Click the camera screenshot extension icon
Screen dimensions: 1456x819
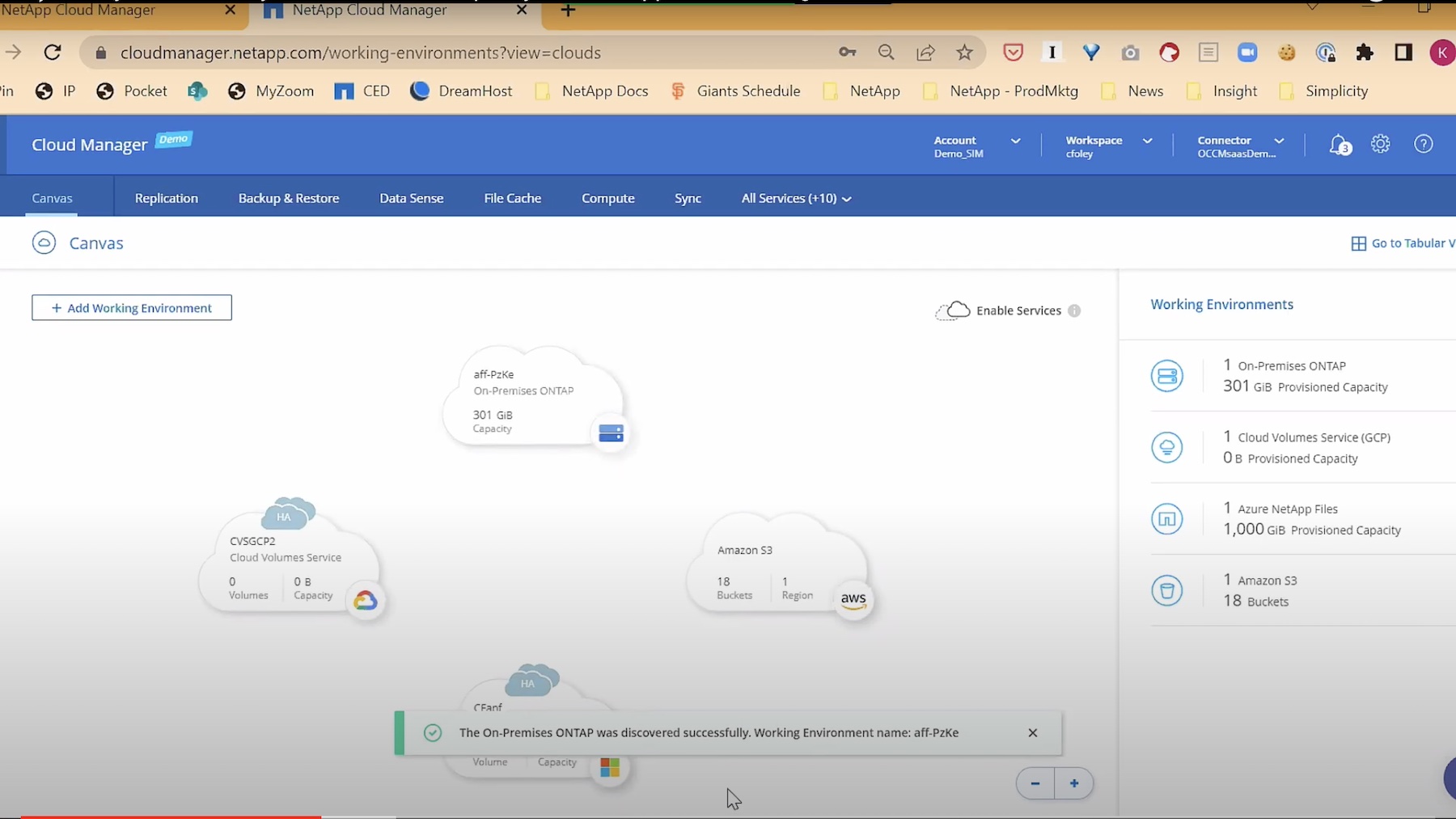[x=1130, y=53]
